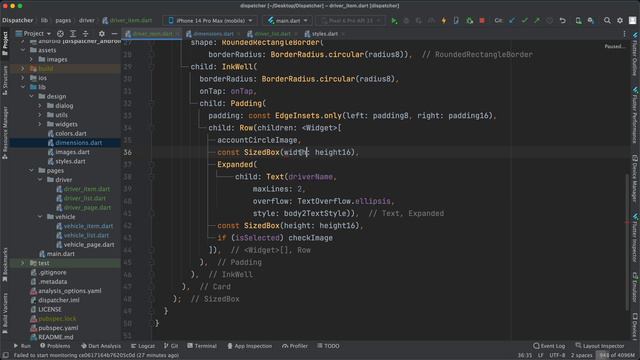640x360 pixels.
Task: Collapse the assets folder
Action: pyautogui.click(x=23, y=50)
